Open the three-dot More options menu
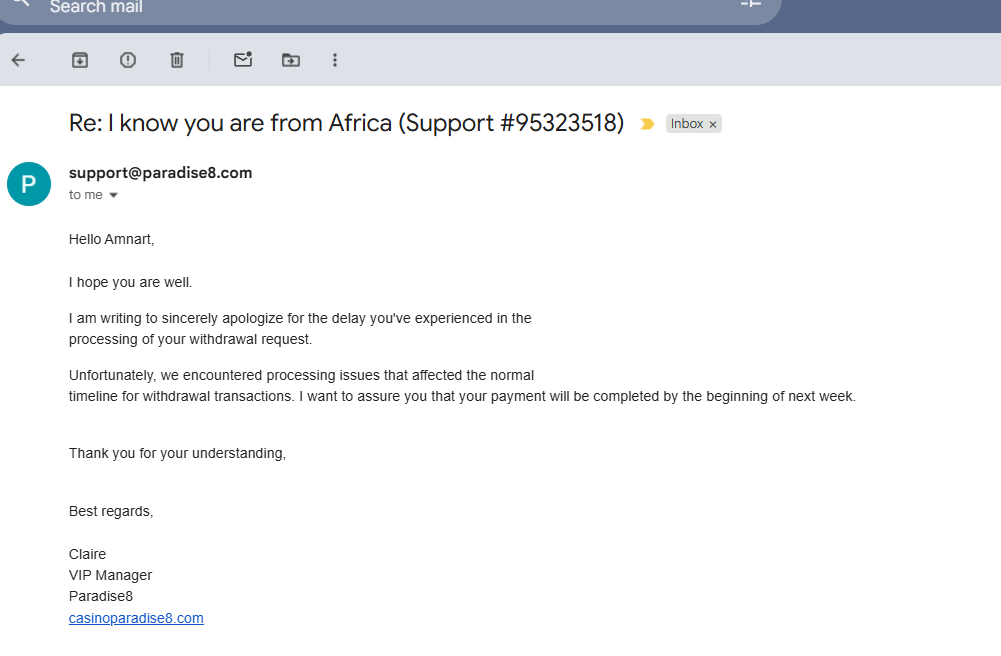 [335, 60]
